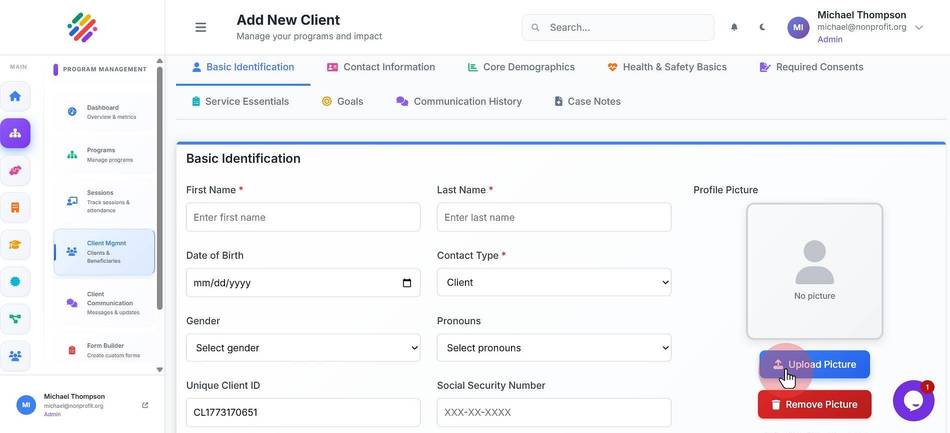Click the Client Communication chat icon

(x=72, y=303)
